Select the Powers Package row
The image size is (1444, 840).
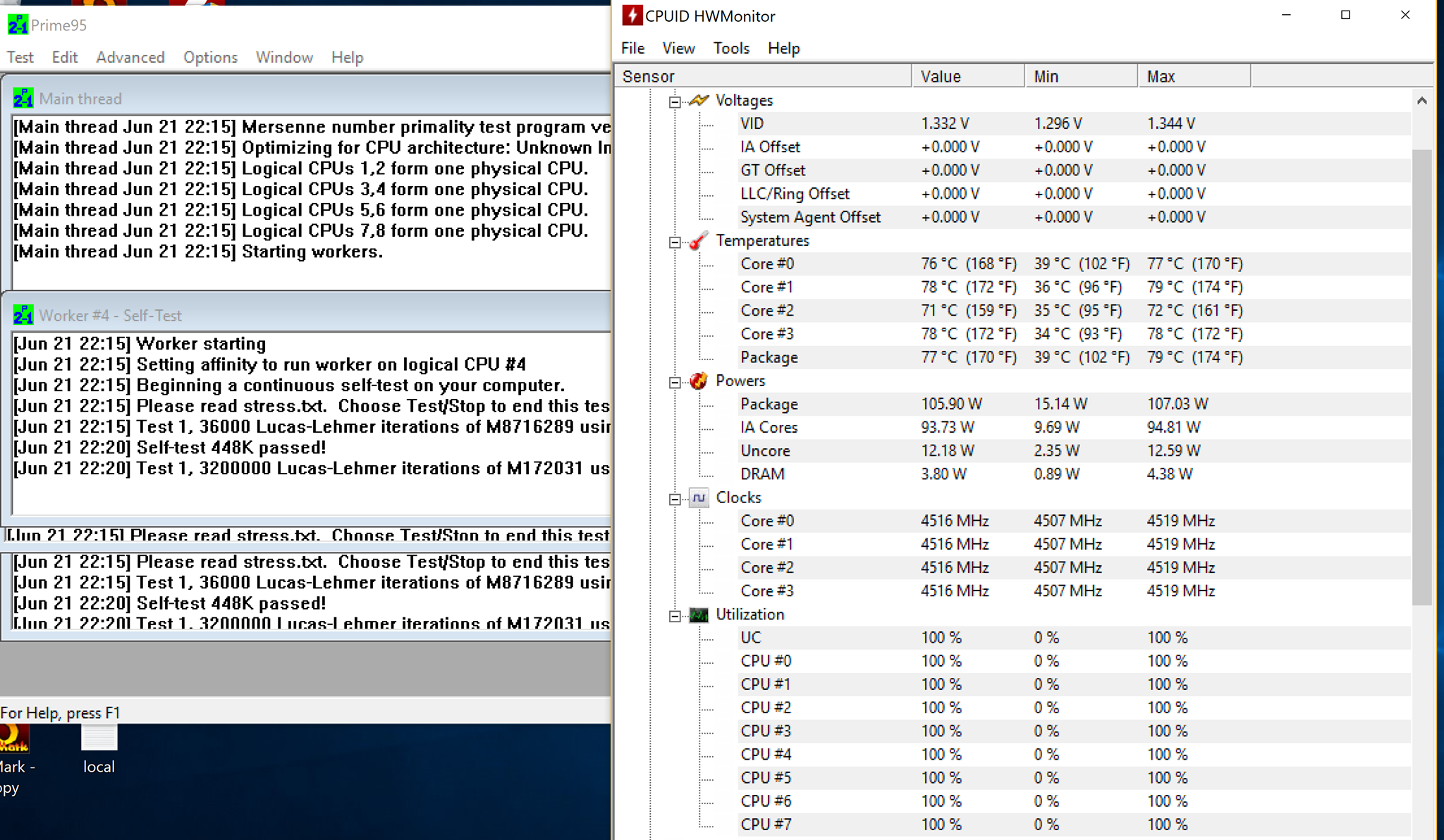tap(1073, 404)
